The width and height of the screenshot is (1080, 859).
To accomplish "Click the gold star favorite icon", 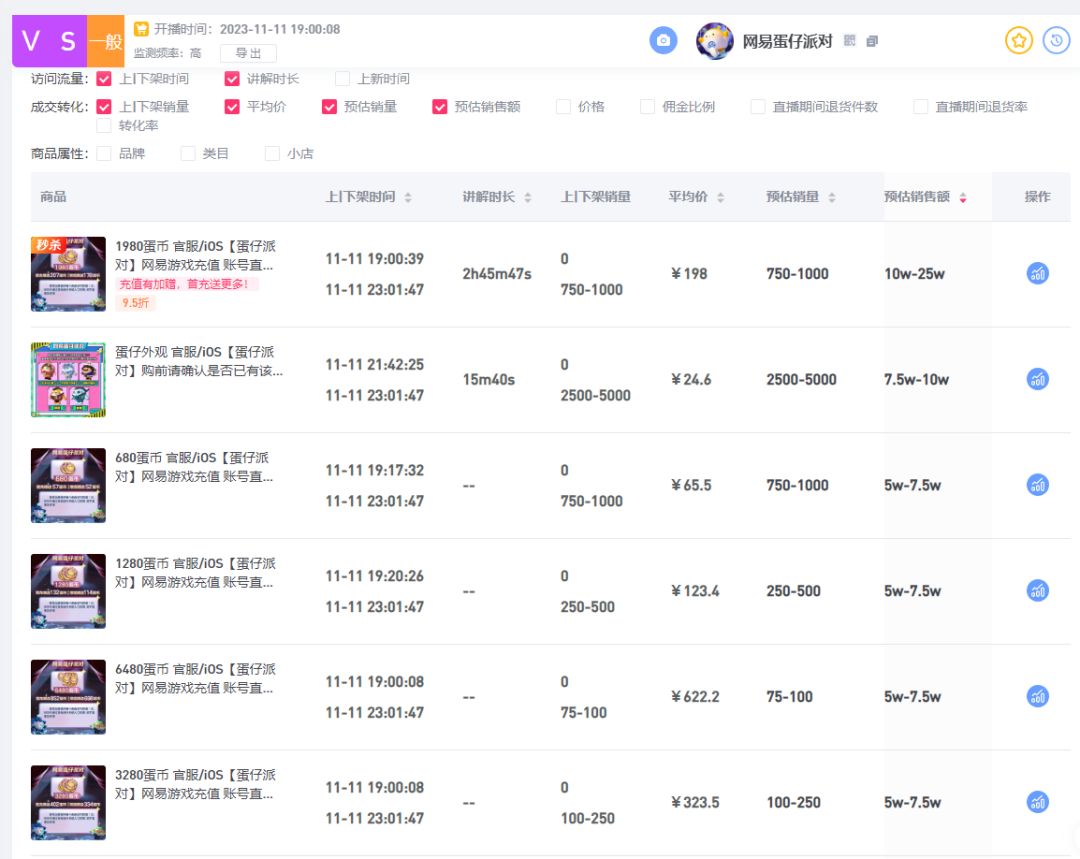I will (x=1019, y=41).
